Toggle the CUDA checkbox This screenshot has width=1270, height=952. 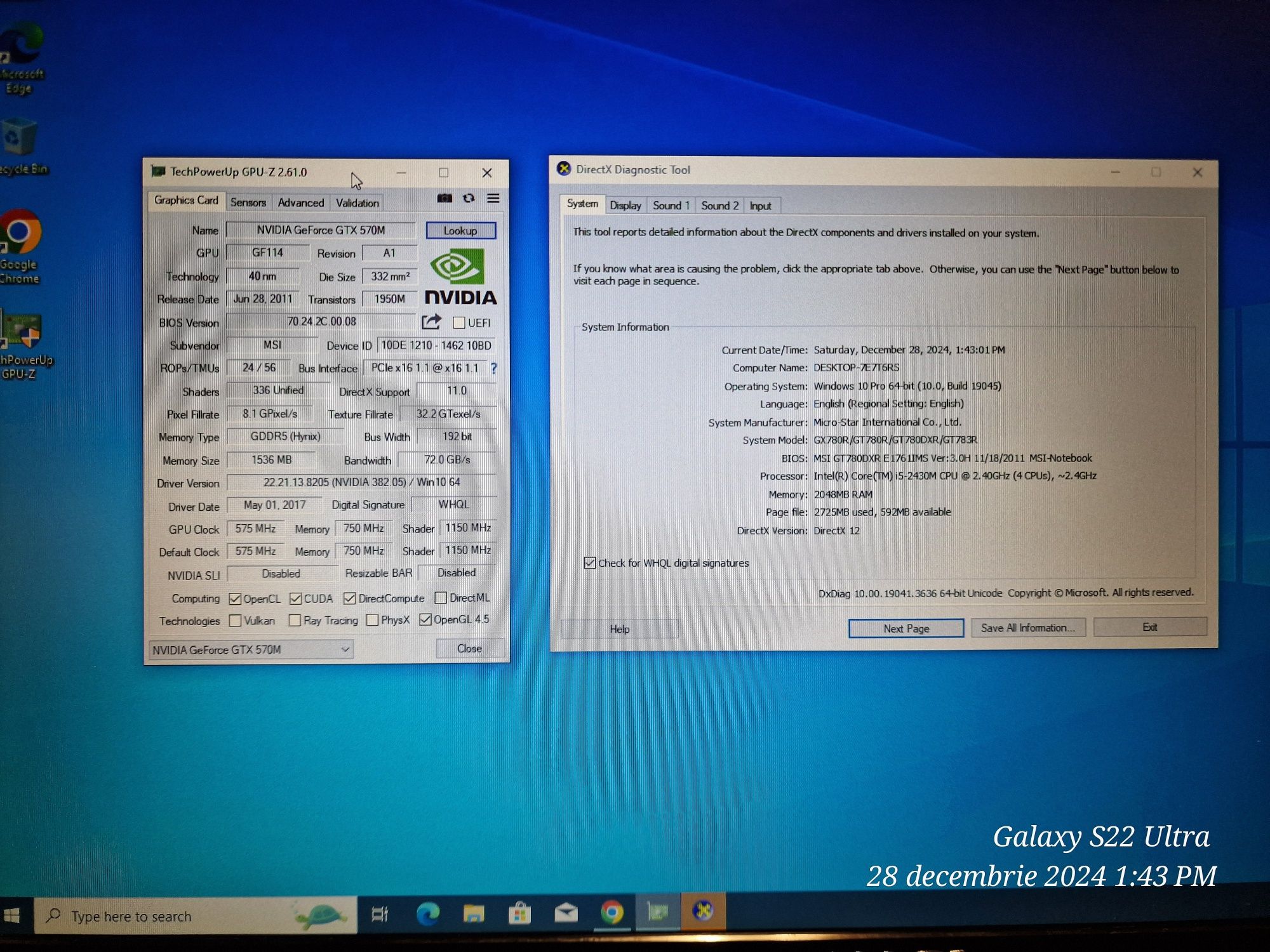[295, 598]
